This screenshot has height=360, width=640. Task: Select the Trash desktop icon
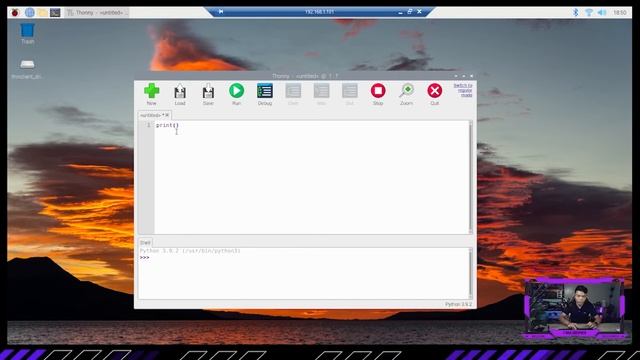(27, 33)
